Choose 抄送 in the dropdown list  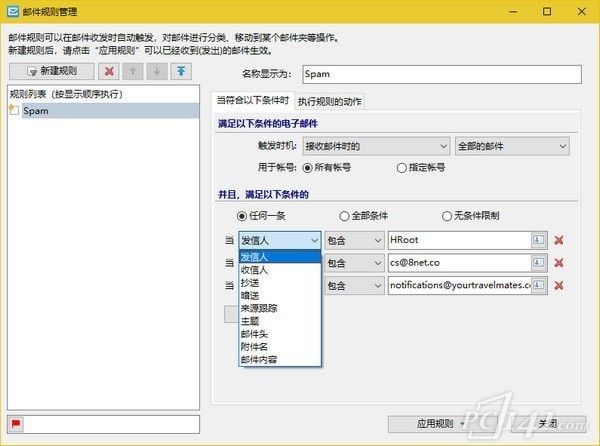280,283
